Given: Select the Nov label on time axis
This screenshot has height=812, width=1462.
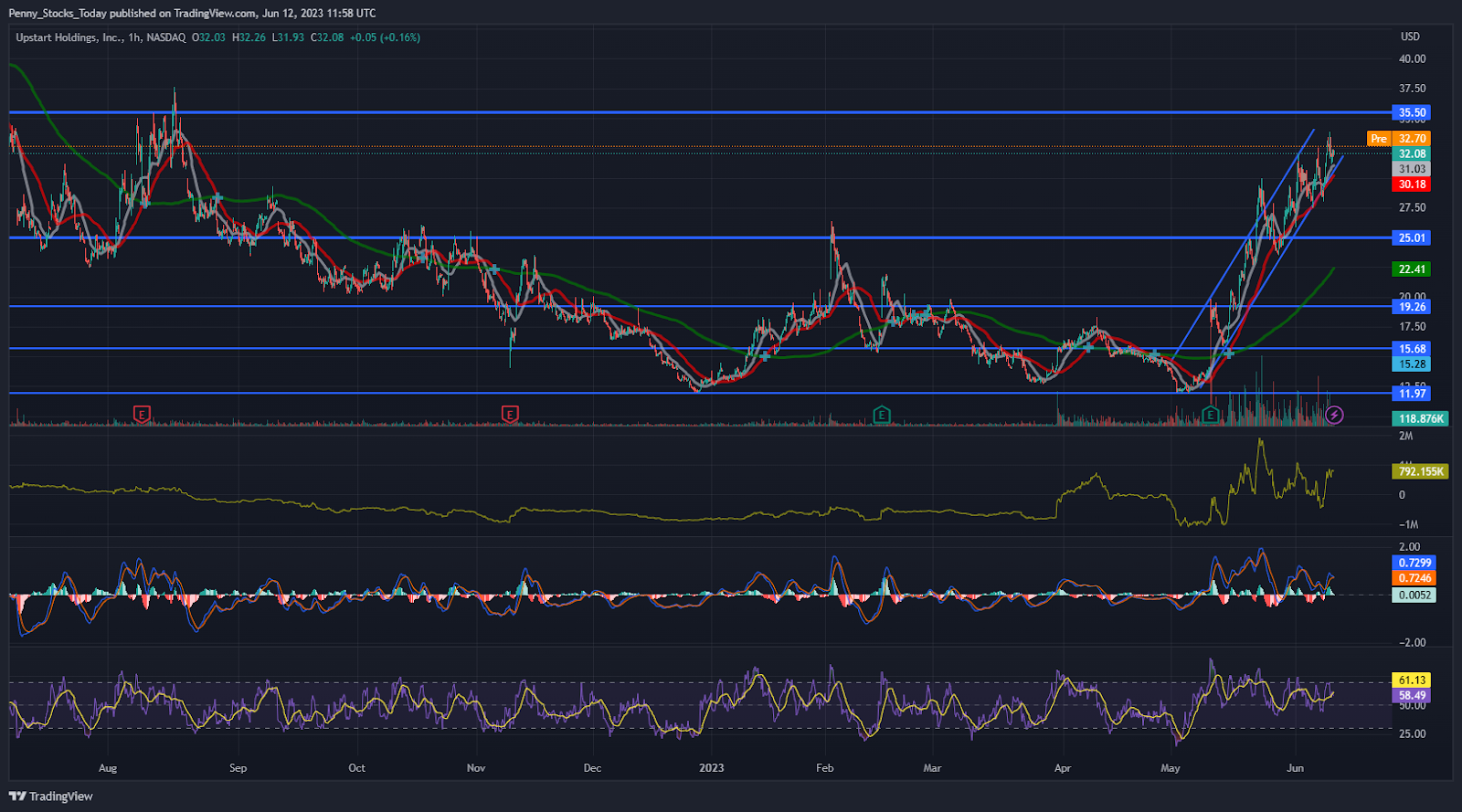Looking at the screenshot, I should 476,768.
